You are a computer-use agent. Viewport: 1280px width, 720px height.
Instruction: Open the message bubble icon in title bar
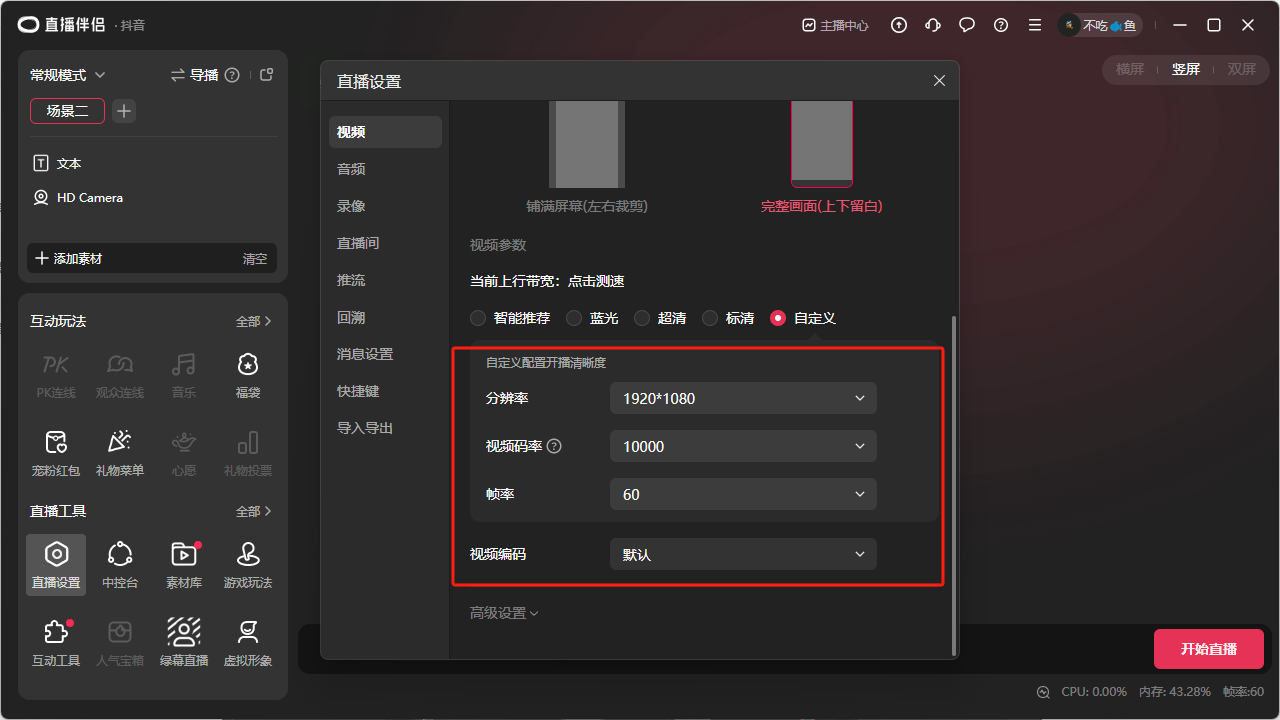click(x=967, y=25)
